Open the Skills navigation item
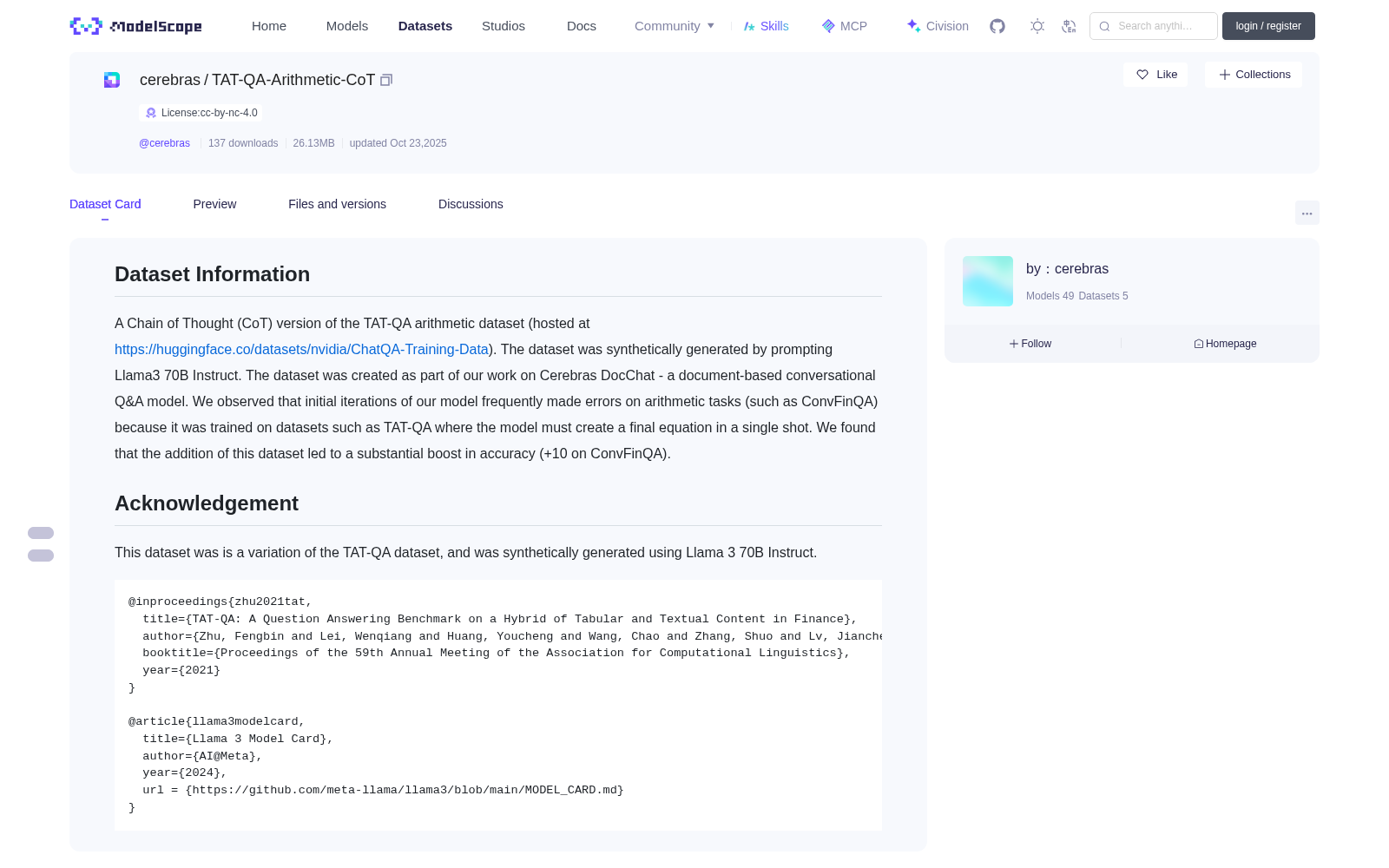 click(766, 26)
